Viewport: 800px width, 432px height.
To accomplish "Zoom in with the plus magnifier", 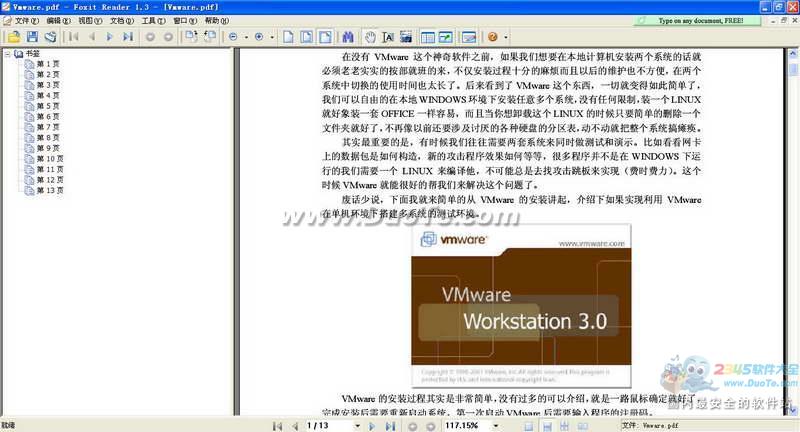I will (259, 37).
